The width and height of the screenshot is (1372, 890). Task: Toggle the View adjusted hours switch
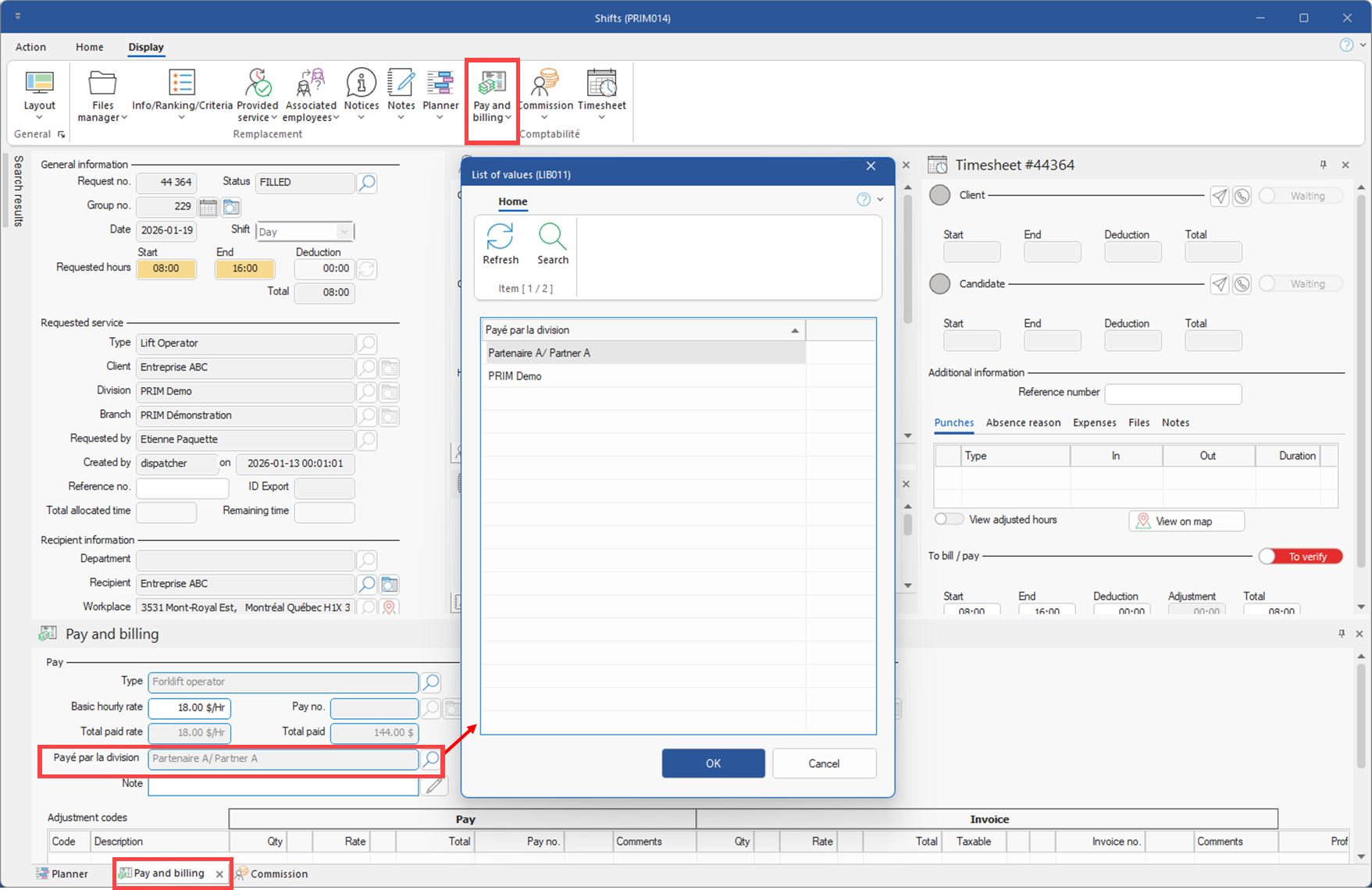pos(950,519)
